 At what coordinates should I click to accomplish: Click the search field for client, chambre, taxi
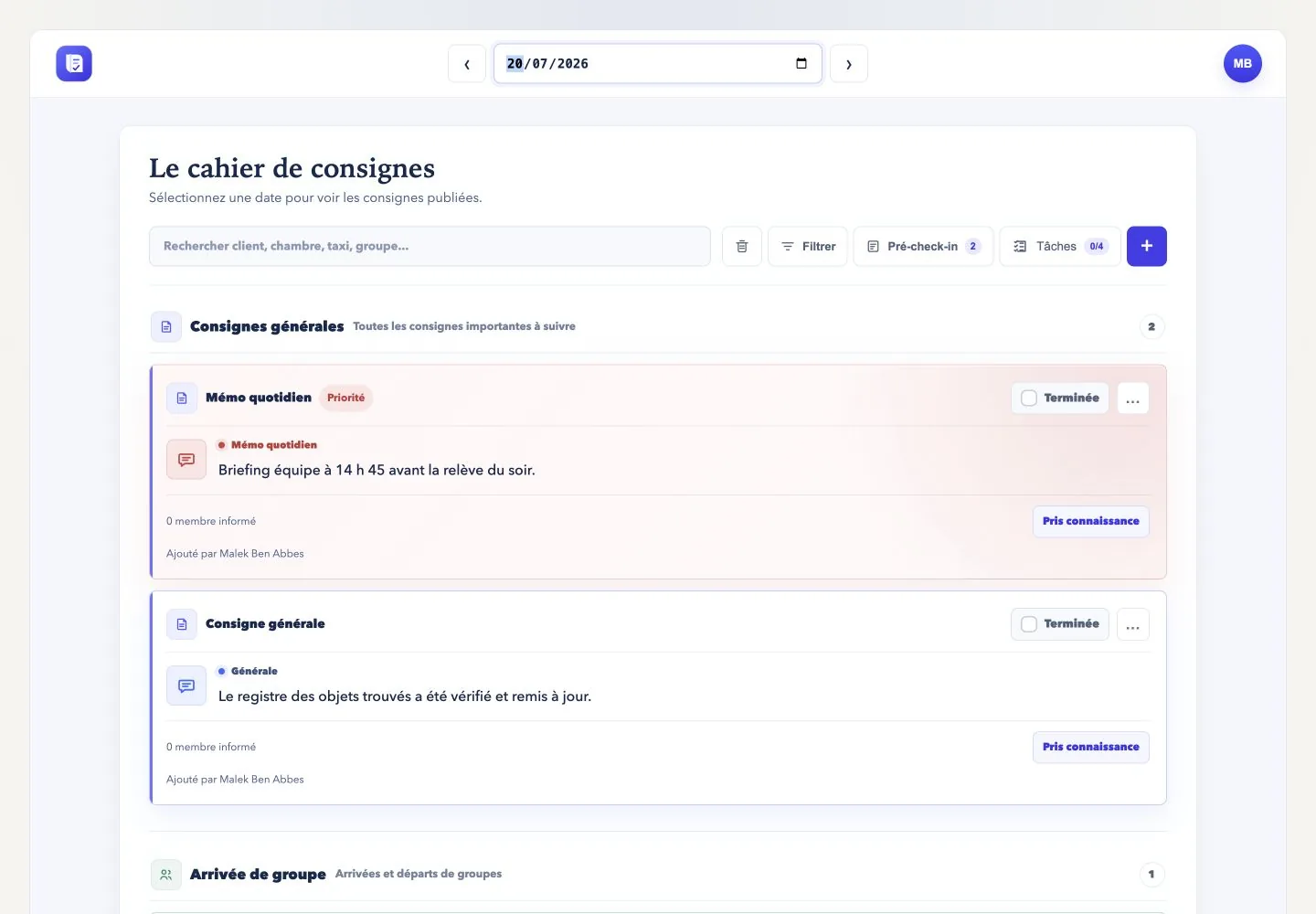[430, 247]
